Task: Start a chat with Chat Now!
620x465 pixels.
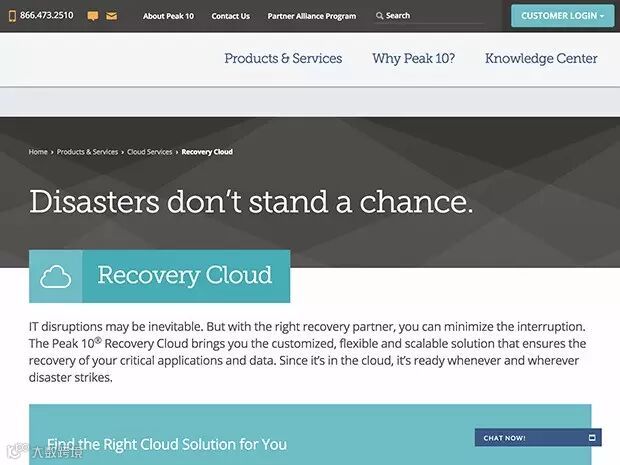Action: pos(538,437)
